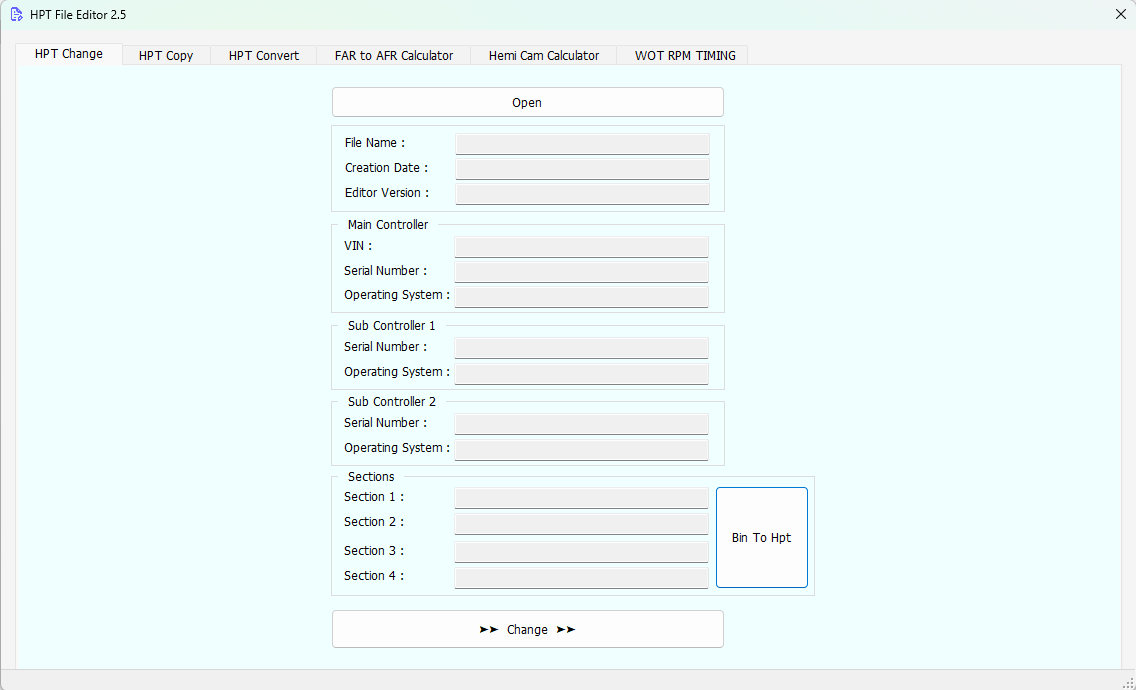
Task: Click Sub Controller 1 Operating System field
Action: [x=581, y=373]
